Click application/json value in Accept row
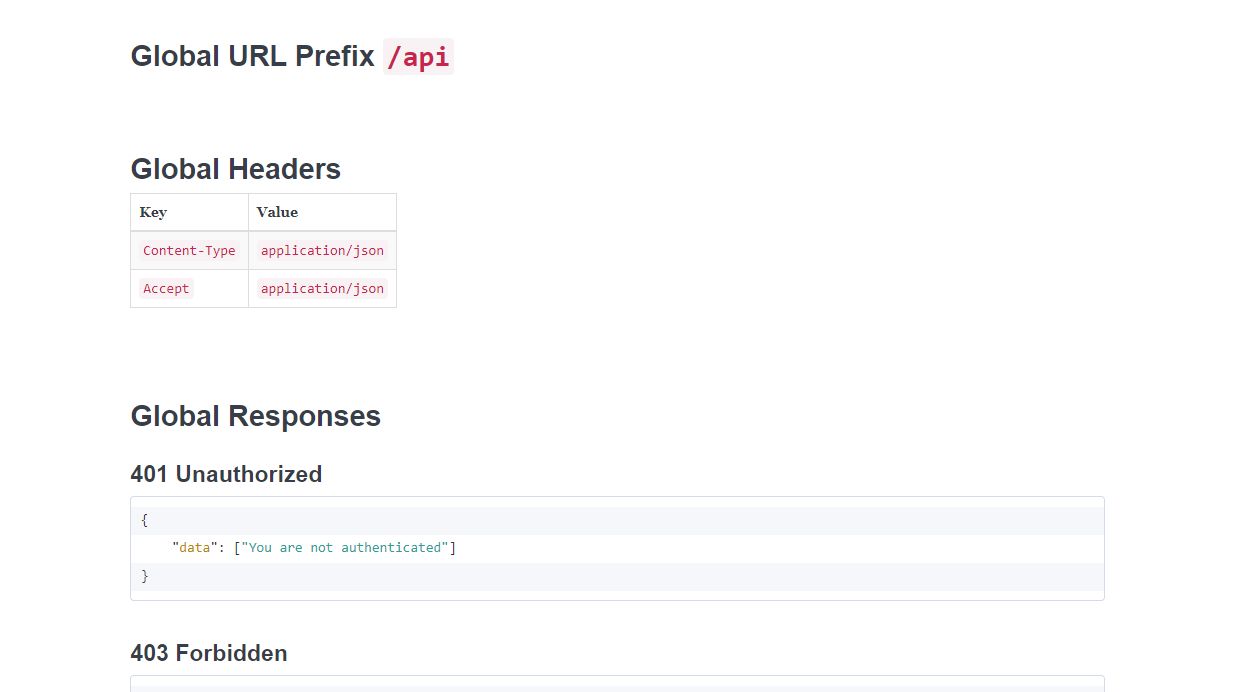Image resolution: width=1238 pixels, height=692 pixels. point(322,289)
